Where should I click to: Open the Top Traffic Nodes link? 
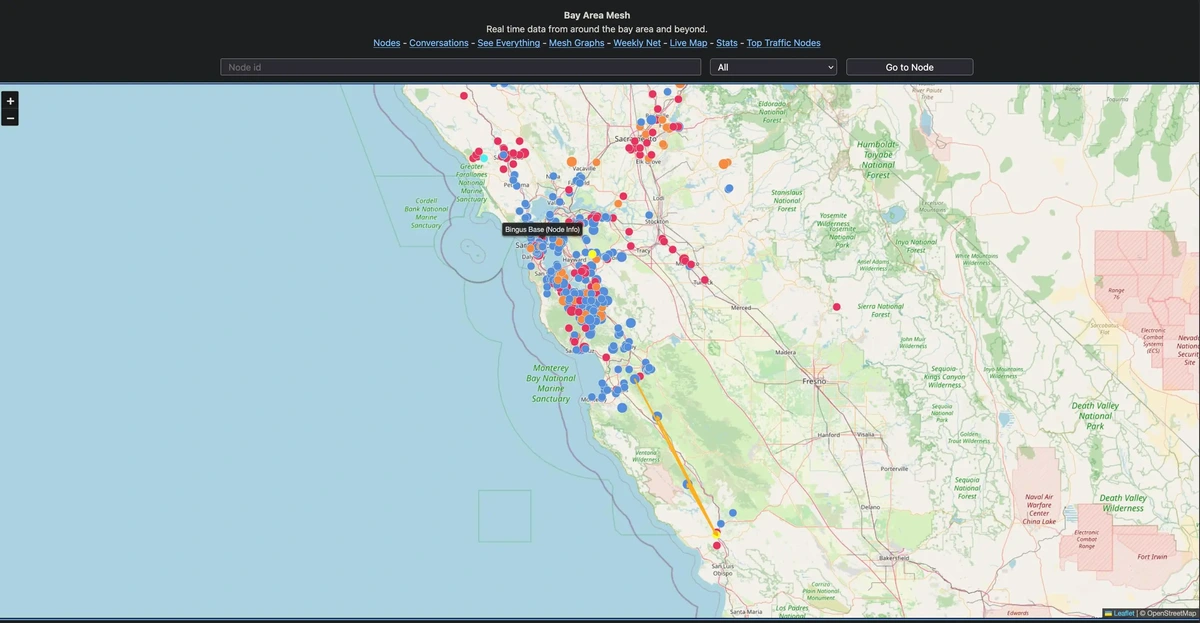tap(783, 43)
